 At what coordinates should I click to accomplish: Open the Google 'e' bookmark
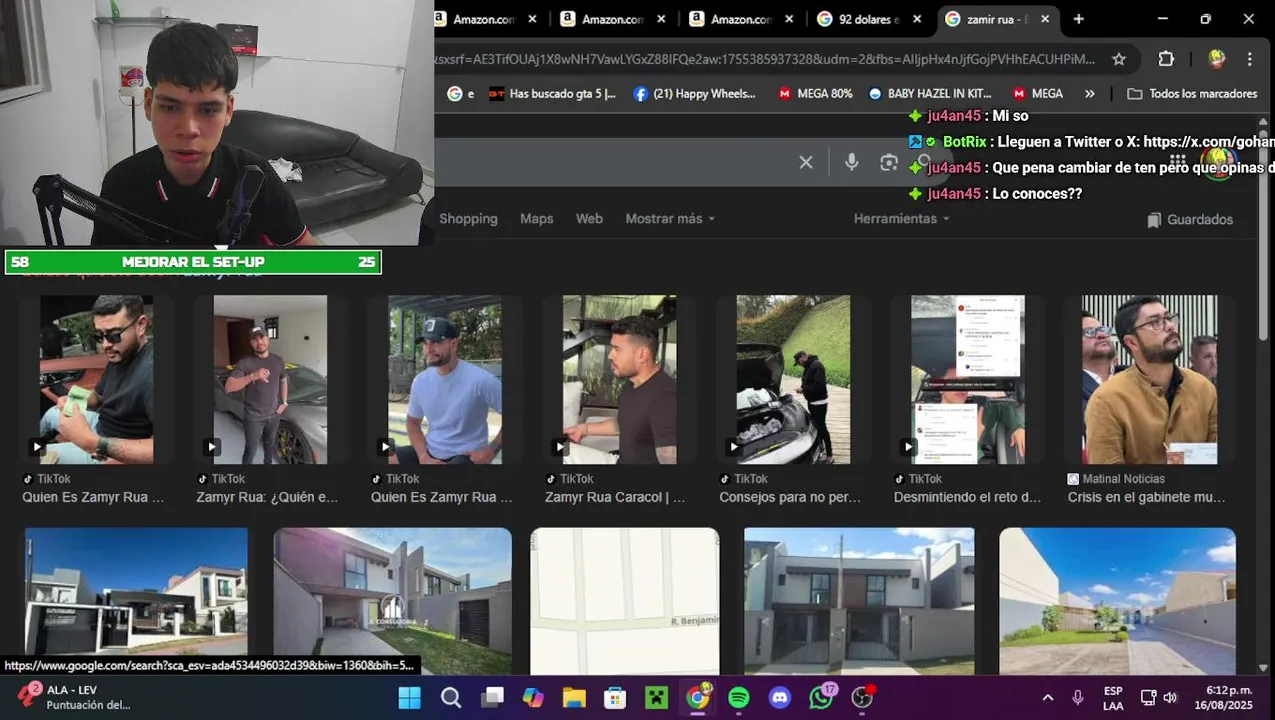click(x=461, y=93)
